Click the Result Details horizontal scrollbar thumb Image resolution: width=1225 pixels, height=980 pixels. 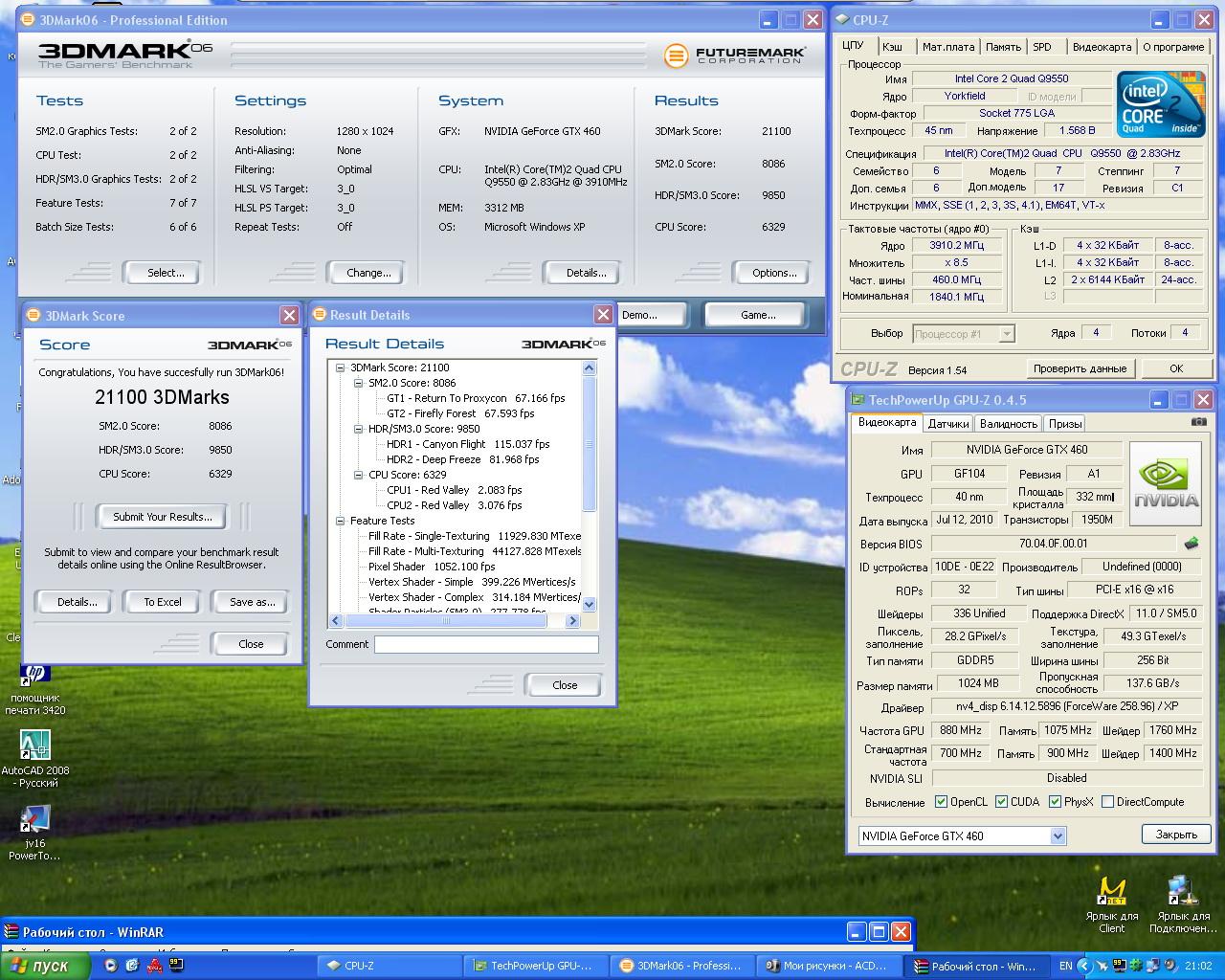click(445, 620)
